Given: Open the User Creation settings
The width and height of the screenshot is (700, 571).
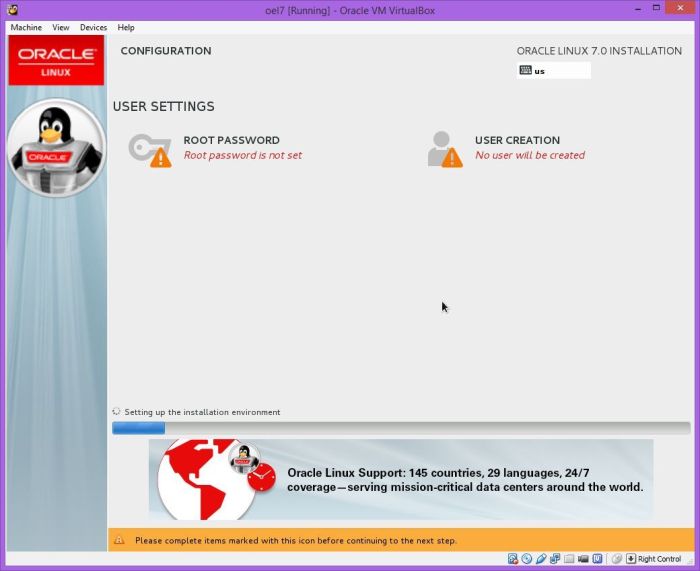Looking at the screenshot, I should click(516, 141).
